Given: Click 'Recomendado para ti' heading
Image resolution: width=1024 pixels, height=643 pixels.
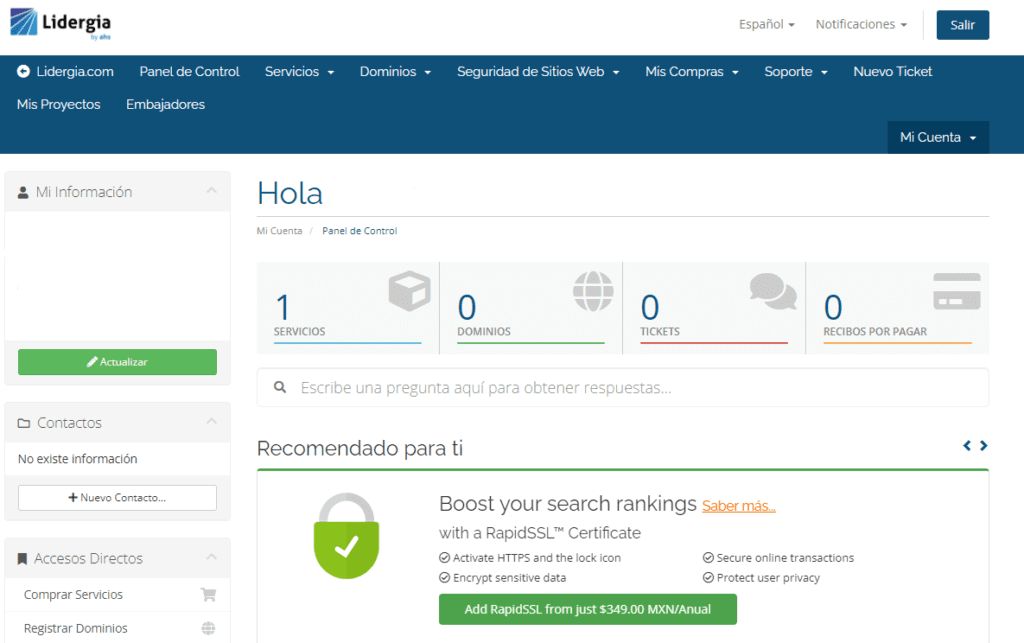Looking at the screenshot, I should (x=360, y=448).
